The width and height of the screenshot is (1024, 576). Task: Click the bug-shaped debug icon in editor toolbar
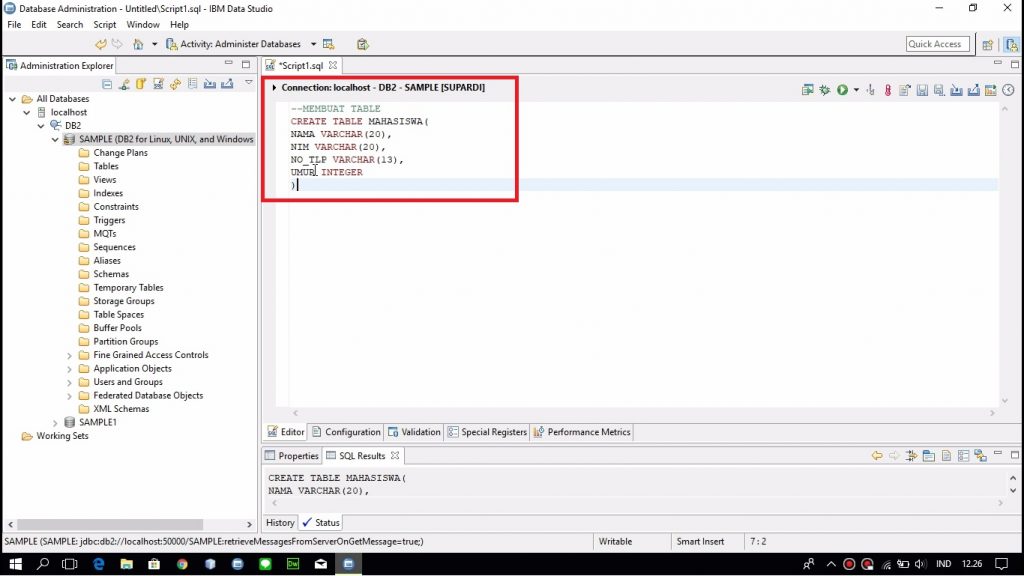pyautogui.click(x=824, y=90)
